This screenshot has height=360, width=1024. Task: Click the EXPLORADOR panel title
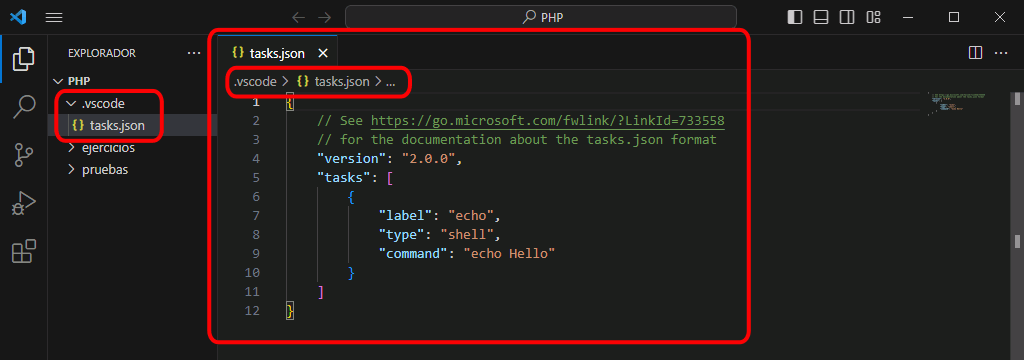(102, 53)
